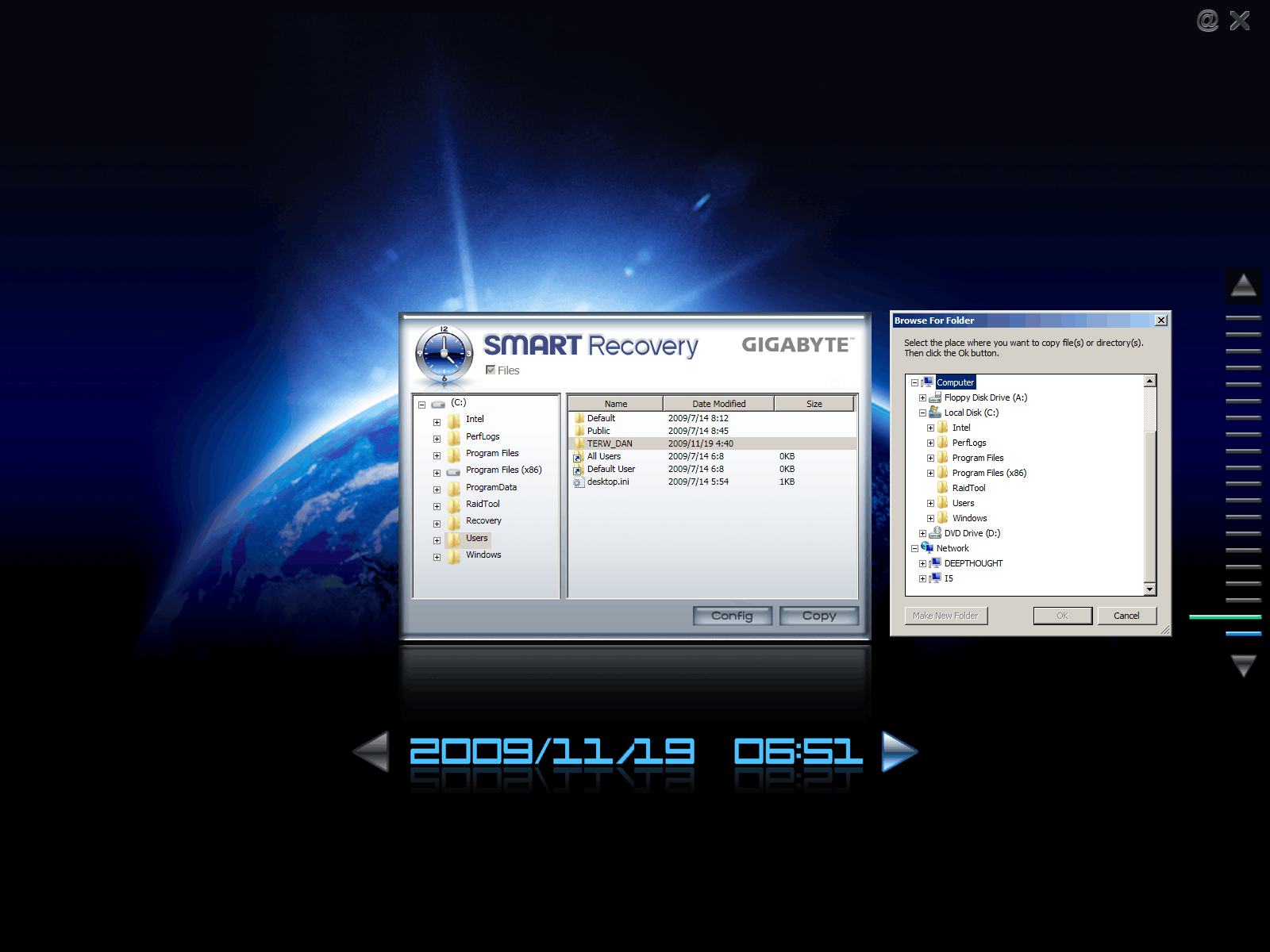Select the I5 network computer icon

point(935,578)
